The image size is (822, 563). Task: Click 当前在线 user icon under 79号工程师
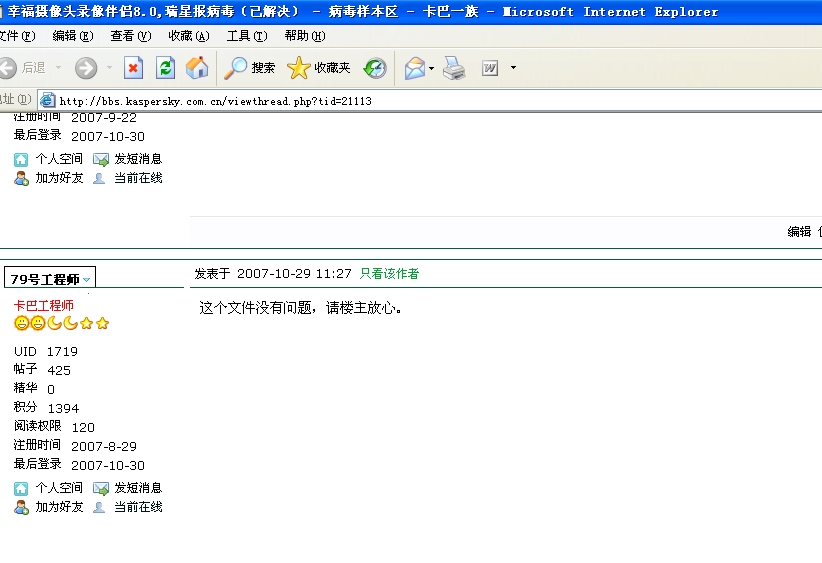pos(99,508)
